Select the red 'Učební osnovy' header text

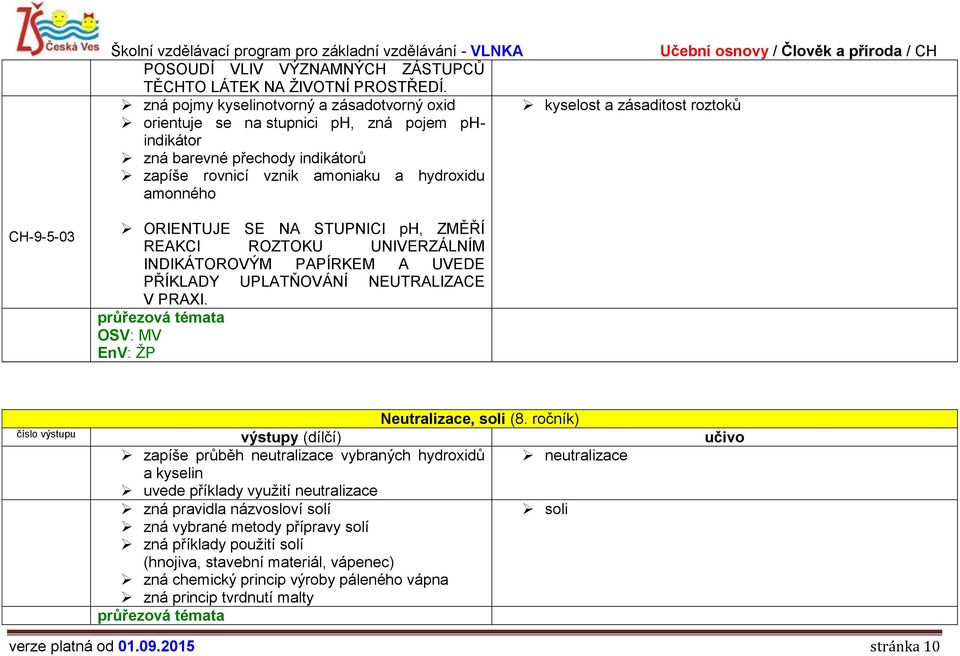pos(714,51)
